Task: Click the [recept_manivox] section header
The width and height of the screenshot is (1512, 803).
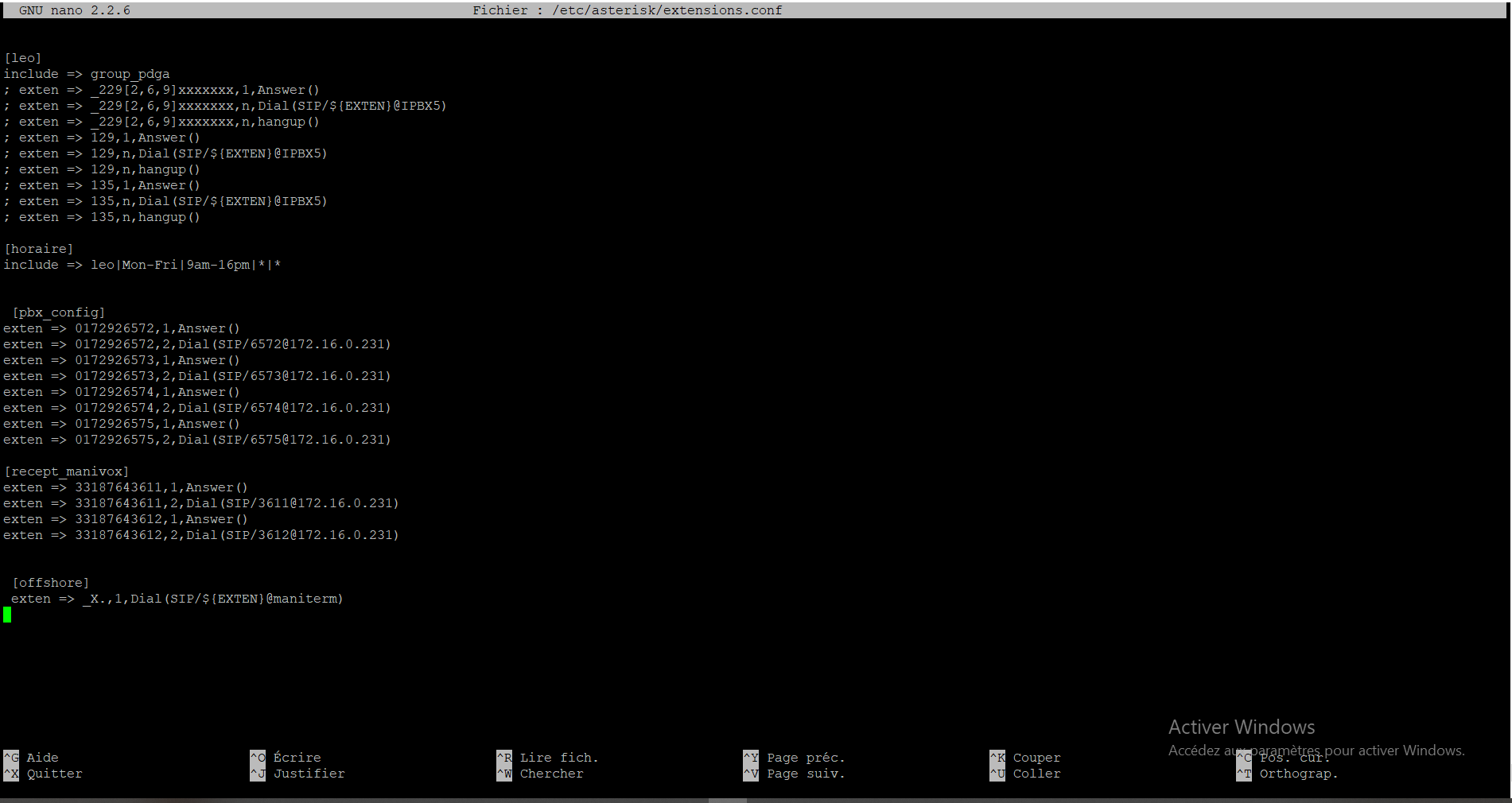Action: pyautogui.click(x=67, y=471)
